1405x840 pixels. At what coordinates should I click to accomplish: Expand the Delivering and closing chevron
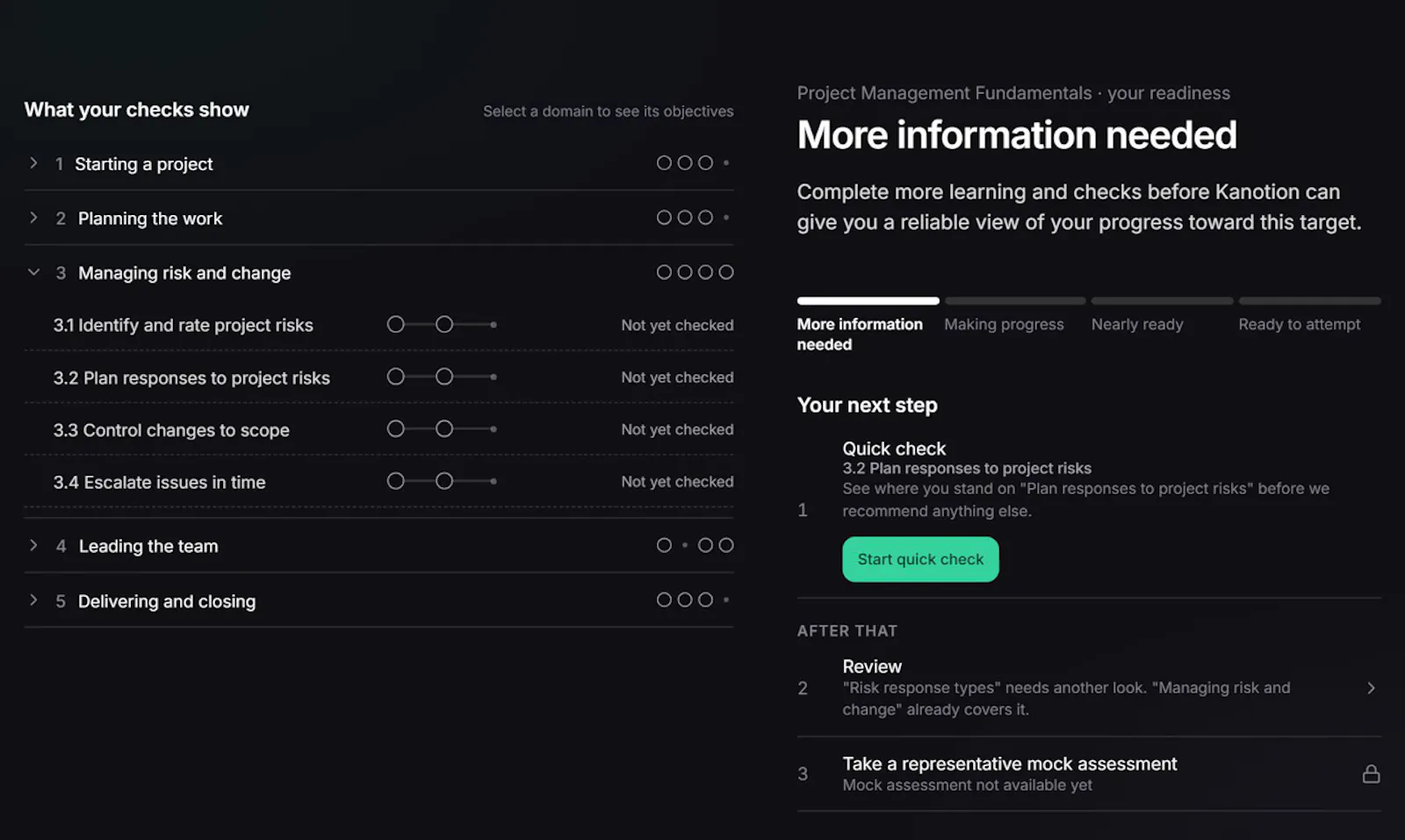[x=33, y=600]
